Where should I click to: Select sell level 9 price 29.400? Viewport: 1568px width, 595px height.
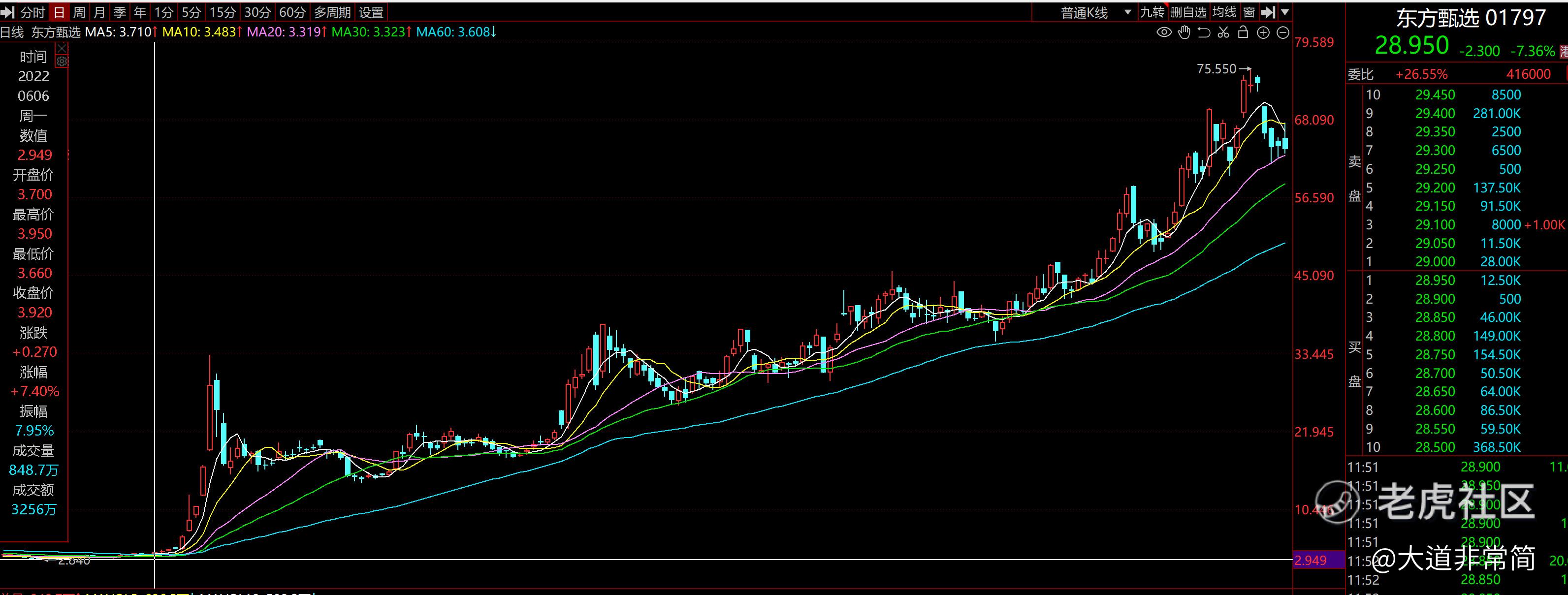1435,114
